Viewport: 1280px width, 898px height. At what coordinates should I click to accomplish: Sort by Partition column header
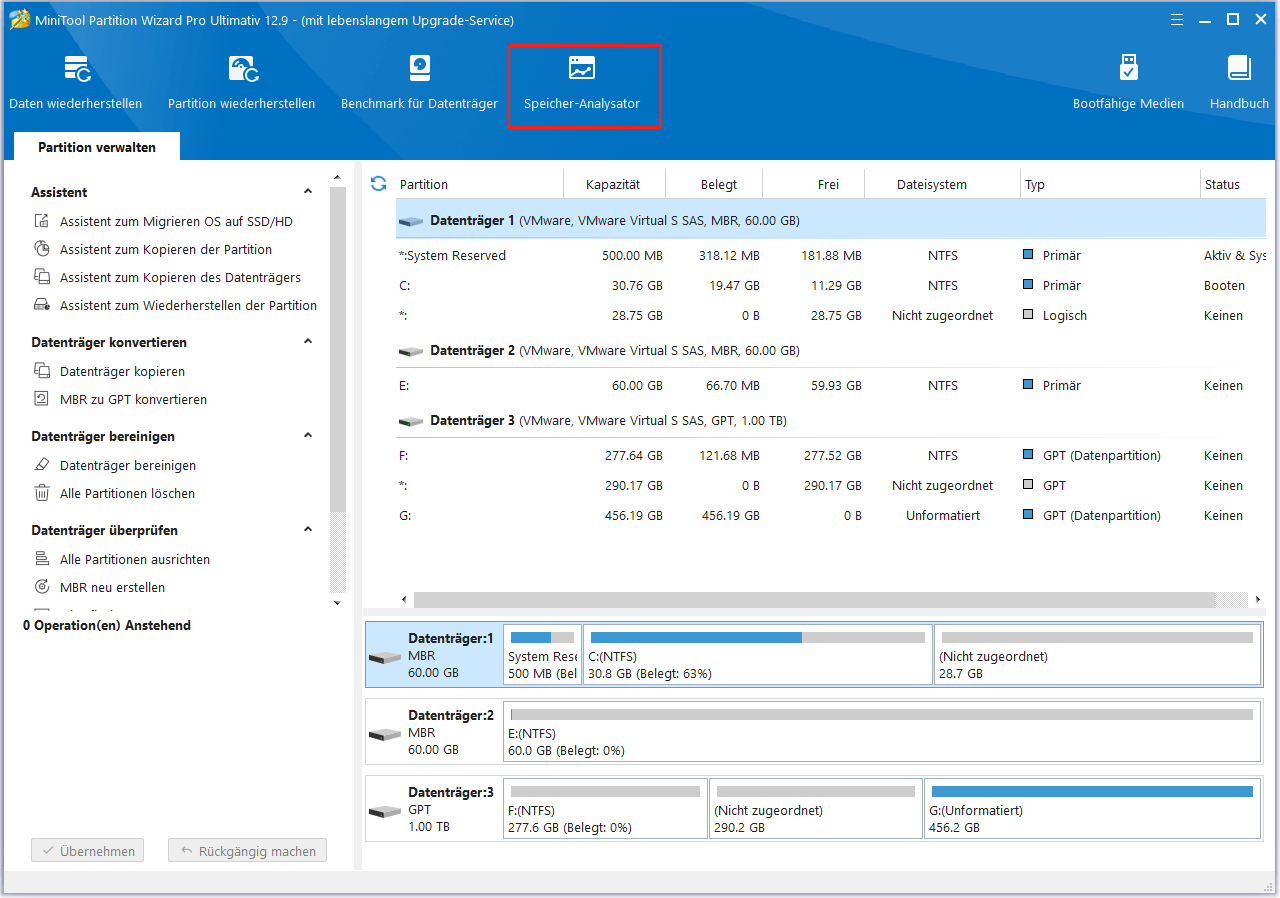pos(478,184)
